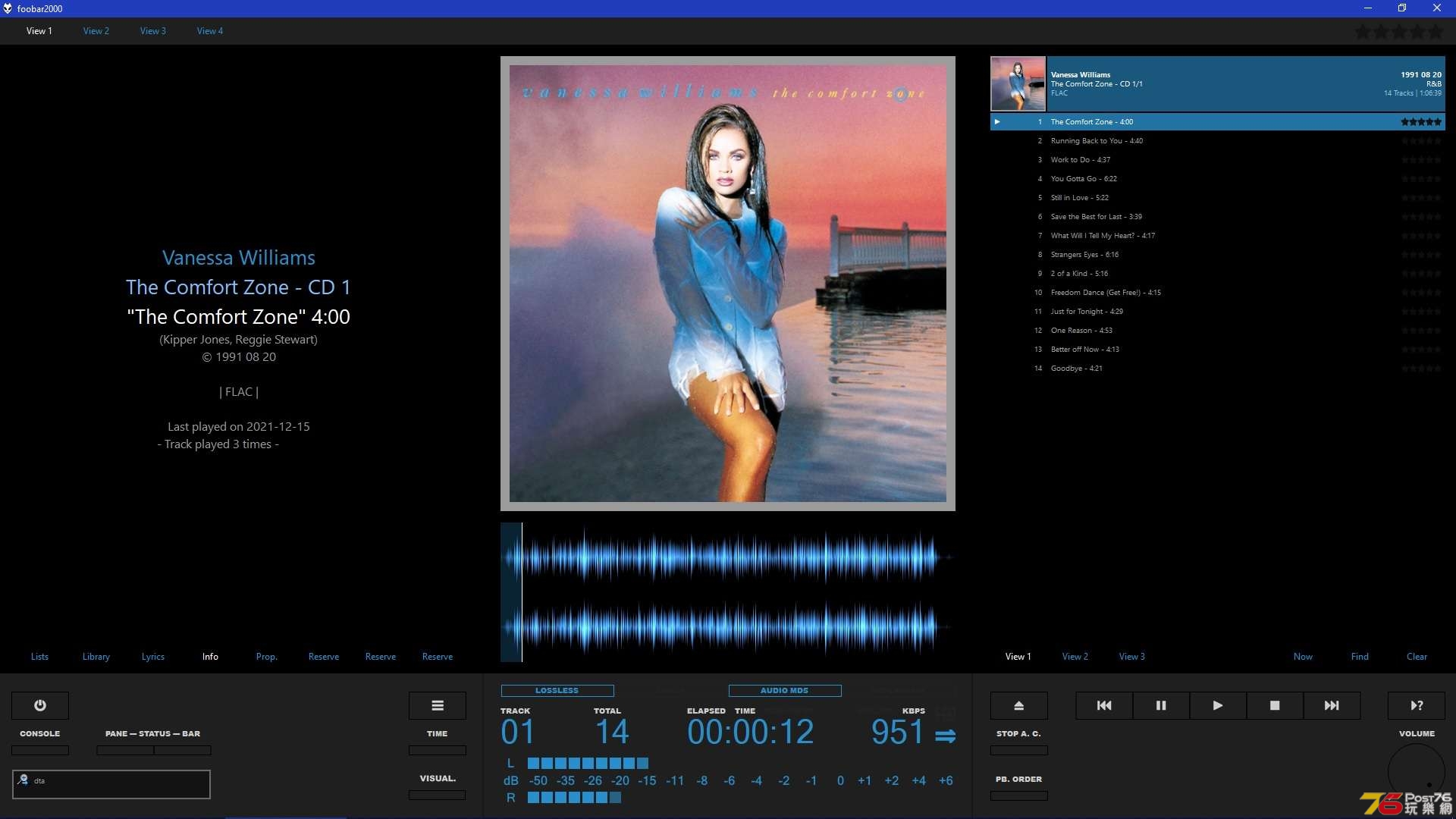Select track 'Goodbye - 4:21'
1456x819 pixels.
pyautogui.click(x=1218, y=369)
